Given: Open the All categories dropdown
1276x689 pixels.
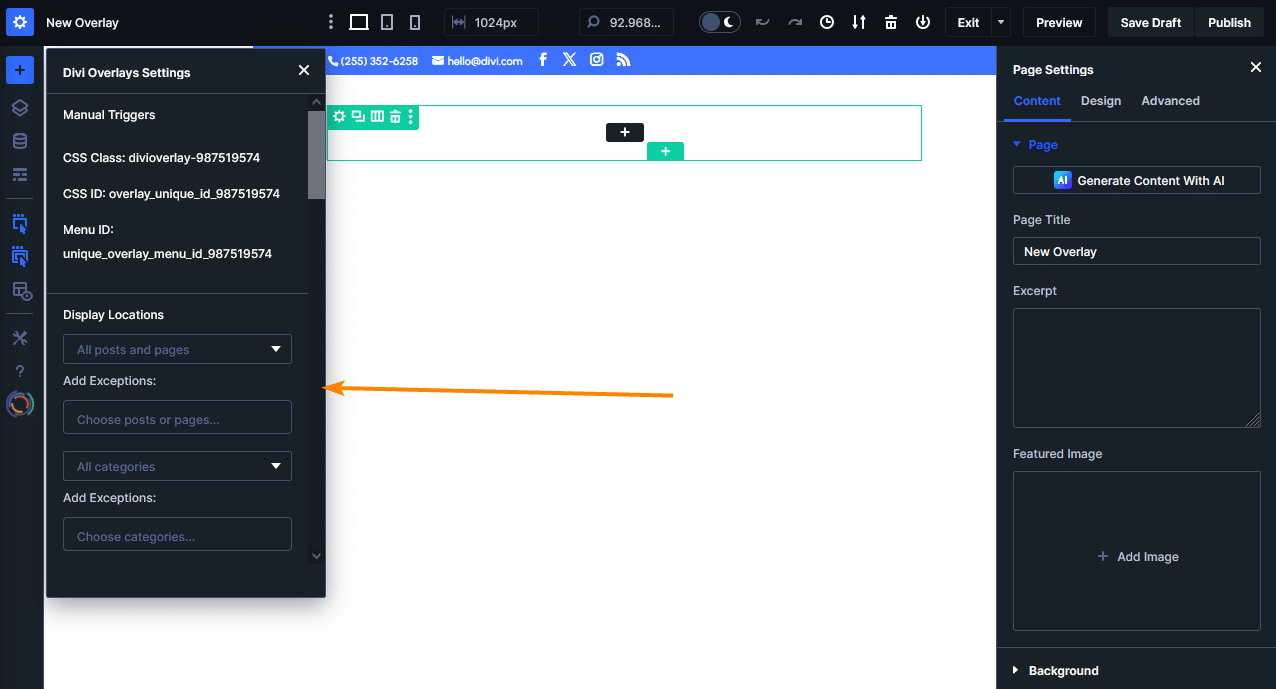Looking at the screenshot, I should [177, 466].
